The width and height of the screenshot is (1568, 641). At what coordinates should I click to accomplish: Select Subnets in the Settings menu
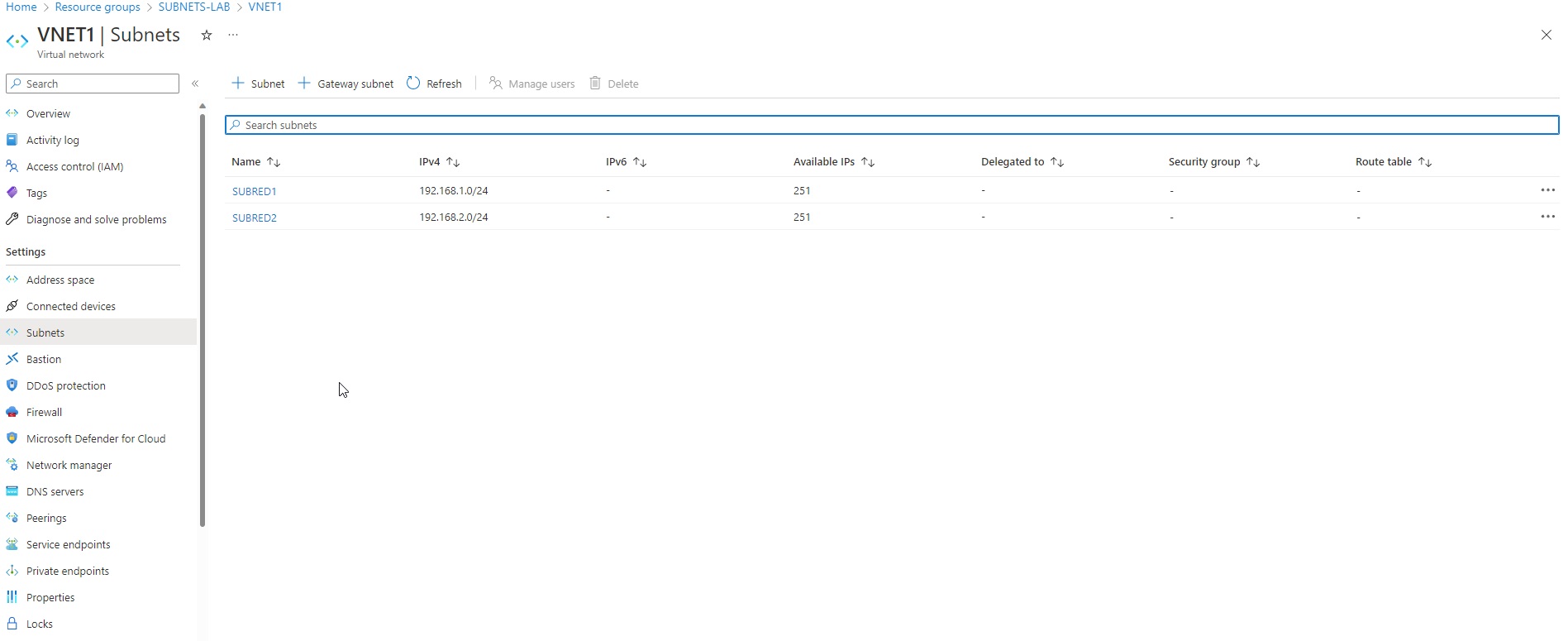[45, 332]
